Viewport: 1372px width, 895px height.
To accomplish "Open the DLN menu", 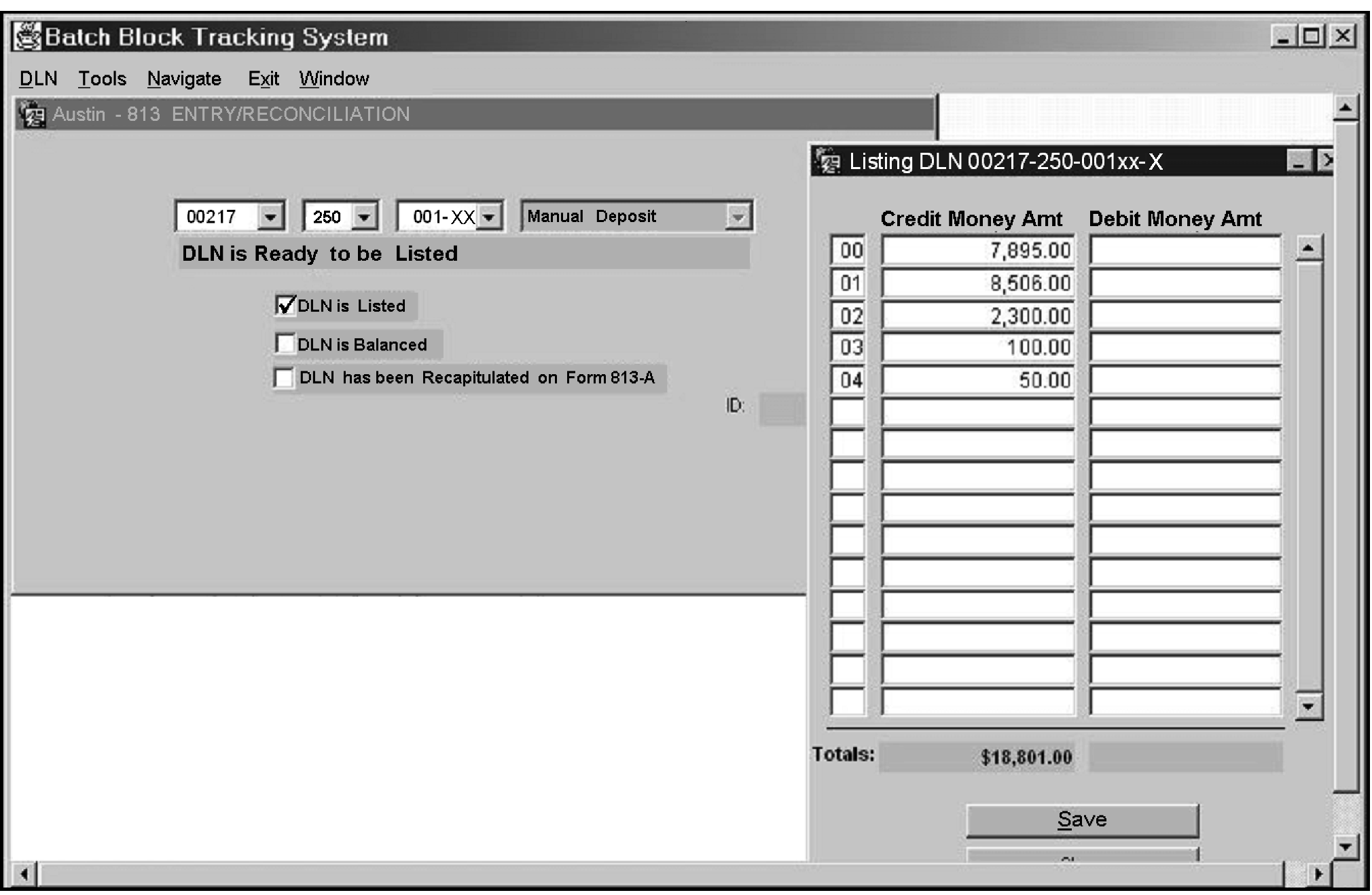I will click(x=38, y=79).
